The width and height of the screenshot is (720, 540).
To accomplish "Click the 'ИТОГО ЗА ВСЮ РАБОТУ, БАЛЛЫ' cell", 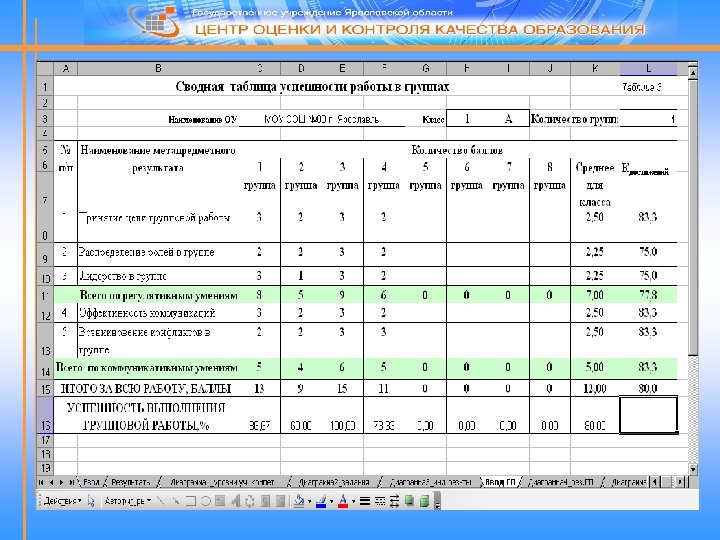I will pyautogui.click(x=146, y=389).
